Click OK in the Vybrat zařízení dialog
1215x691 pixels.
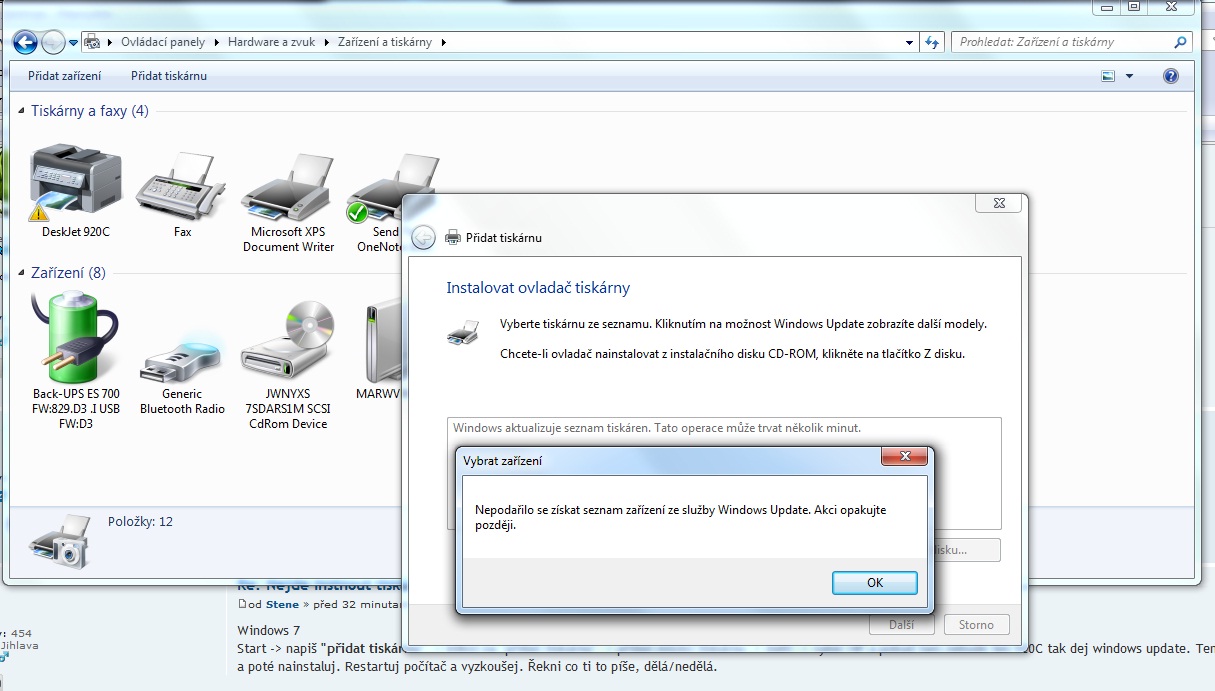875,582
